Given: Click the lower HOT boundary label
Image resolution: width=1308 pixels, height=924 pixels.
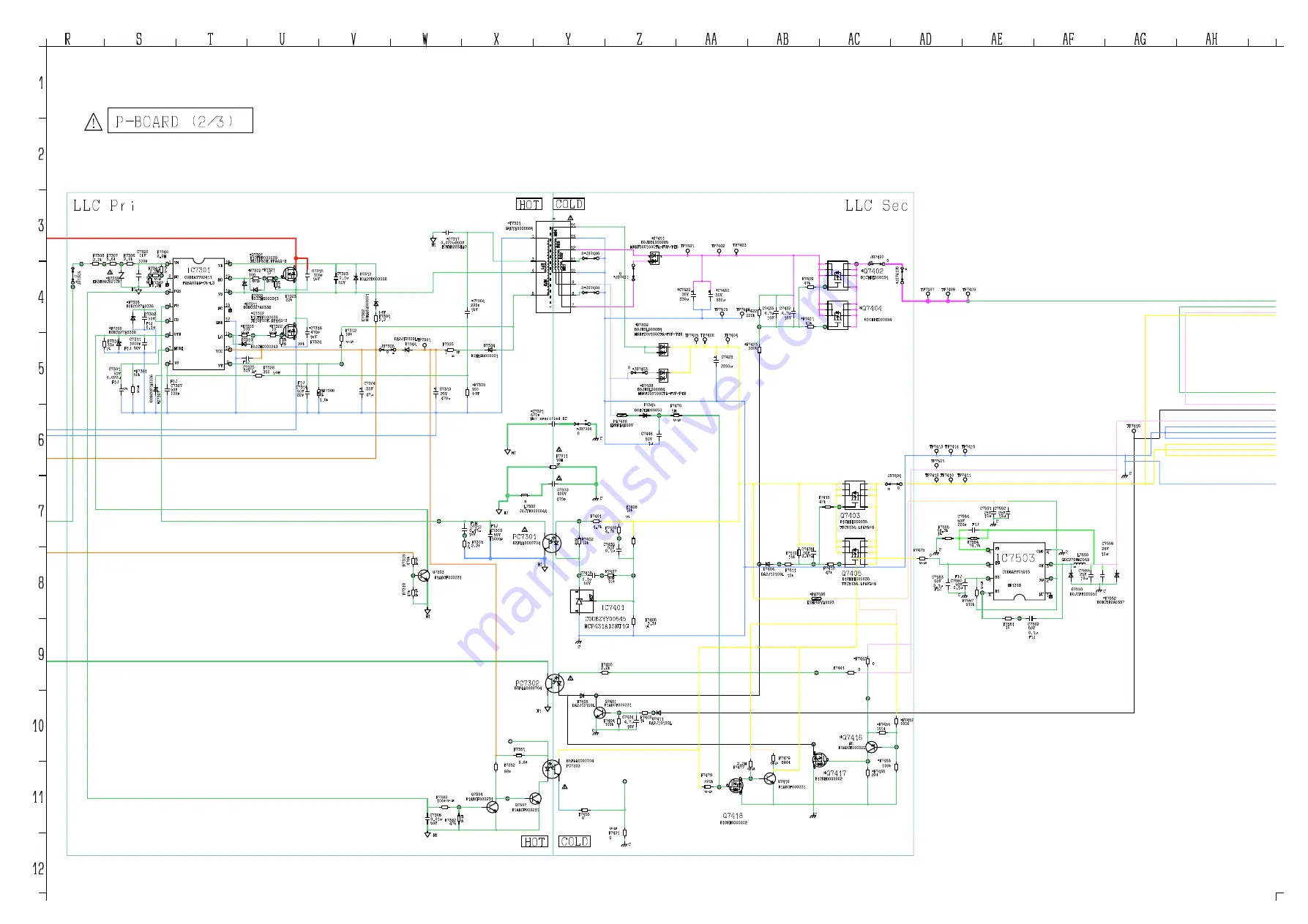Looking at the screenshot, I should (x=534, y=842).
